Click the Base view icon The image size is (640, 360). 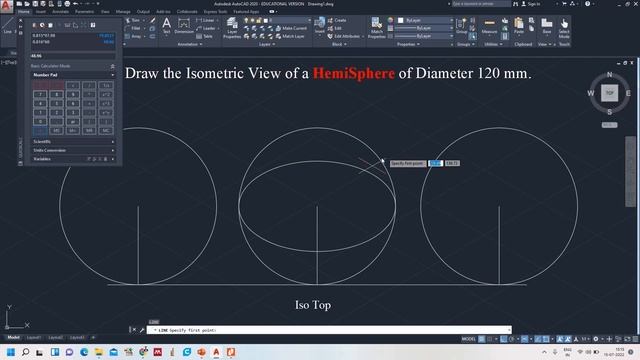coord(547,25)
